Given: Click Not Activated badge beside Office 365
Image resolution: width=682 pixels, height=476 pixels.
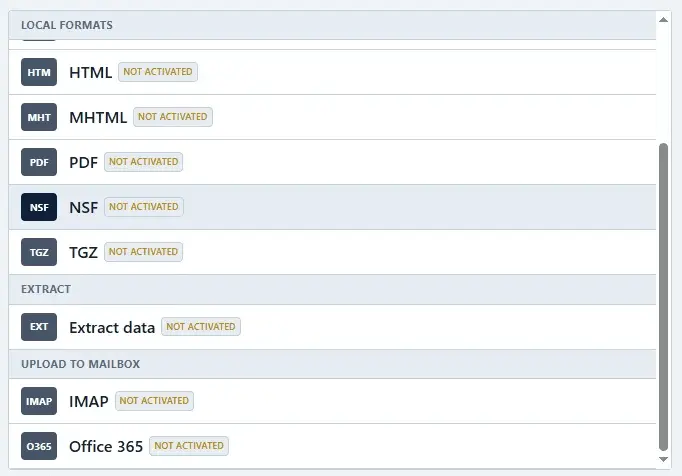Looking at the screenshot, I should (x=189, y=446).
